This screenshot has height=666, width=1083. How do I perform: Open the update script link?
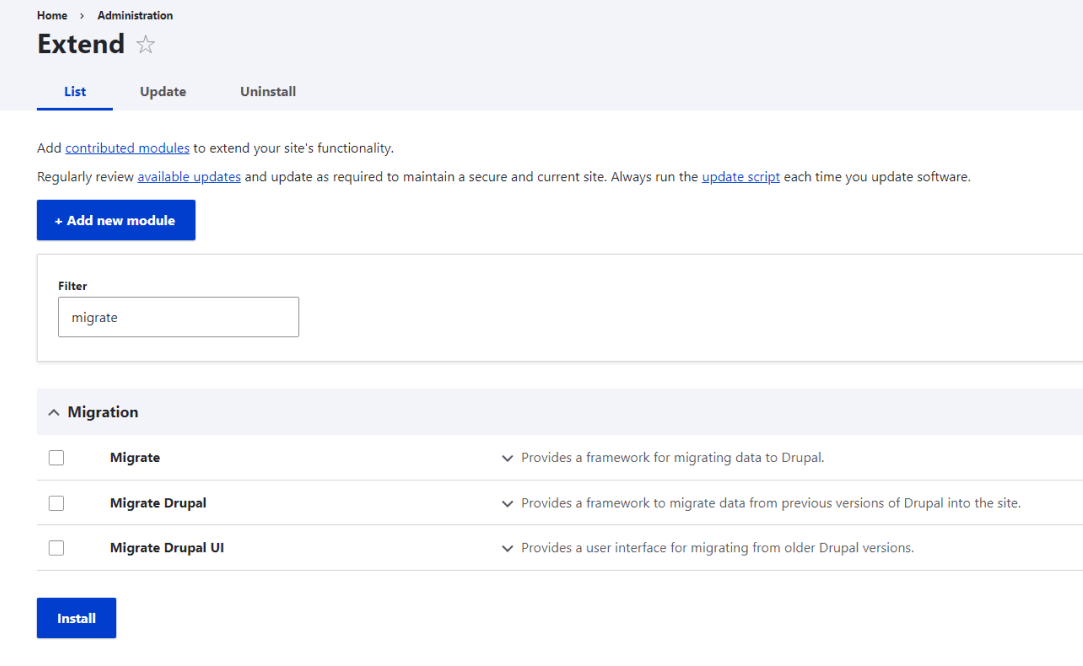740,177
